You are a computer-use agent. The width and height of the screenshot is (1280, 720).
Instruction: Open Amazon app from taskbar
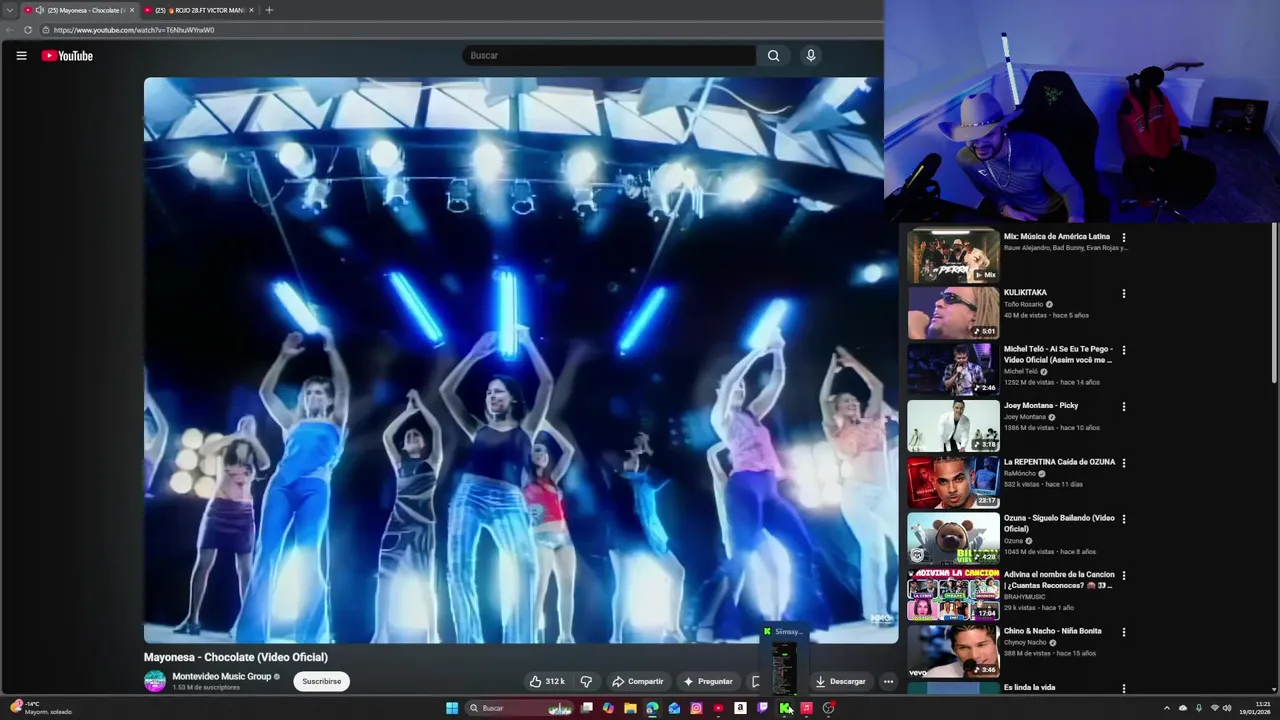point(740,708)
